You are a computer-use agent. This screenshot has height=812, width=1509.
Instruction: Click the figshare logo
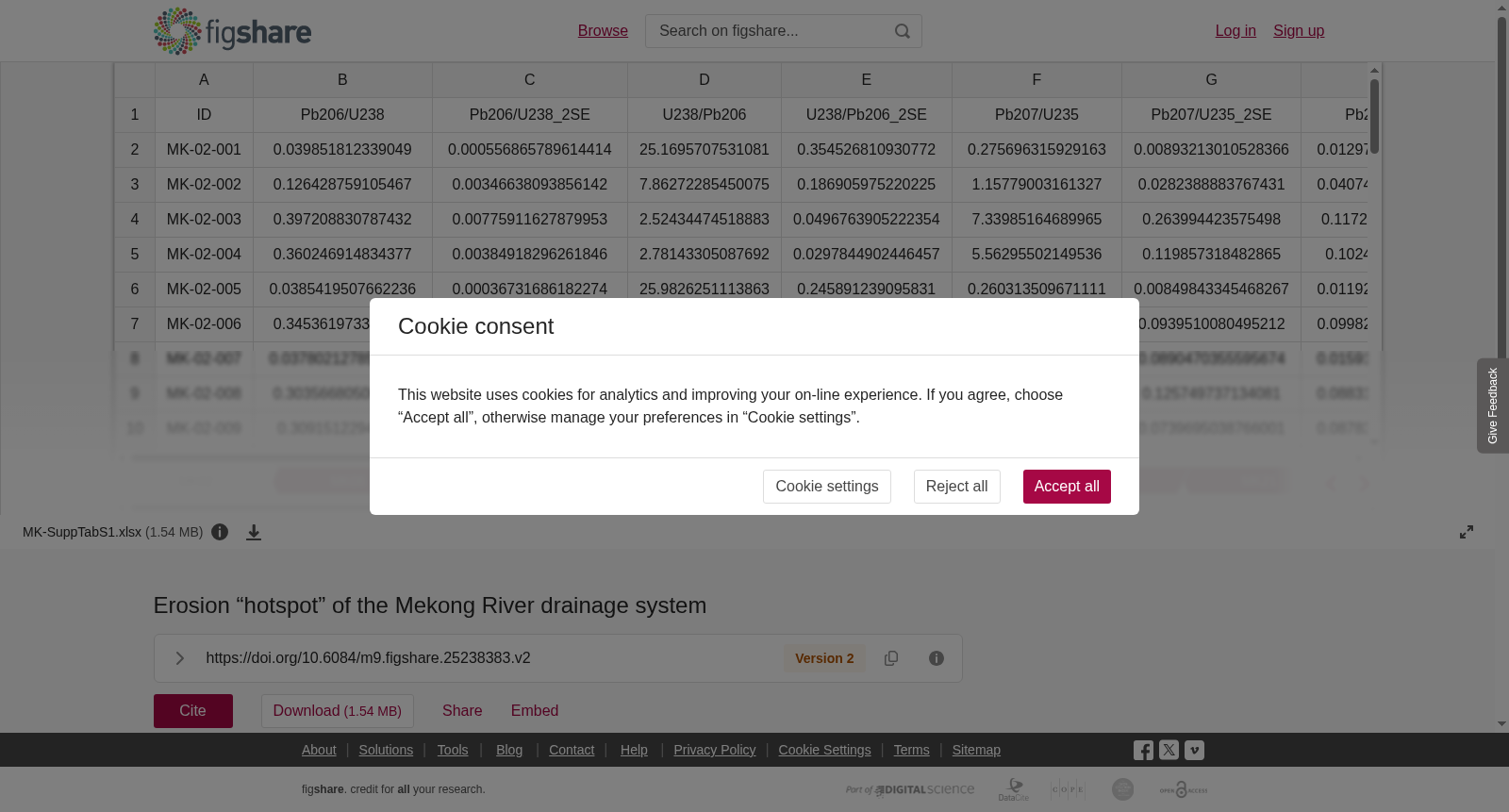tap(232, 31)
